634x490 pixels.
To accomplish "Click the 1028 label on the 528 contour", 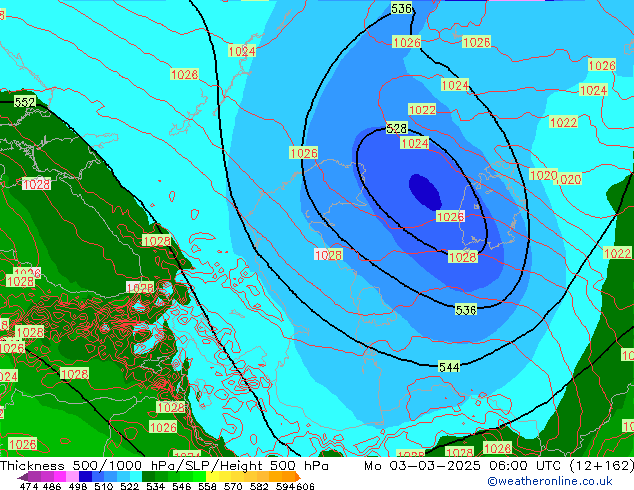I will click(463, 257).
